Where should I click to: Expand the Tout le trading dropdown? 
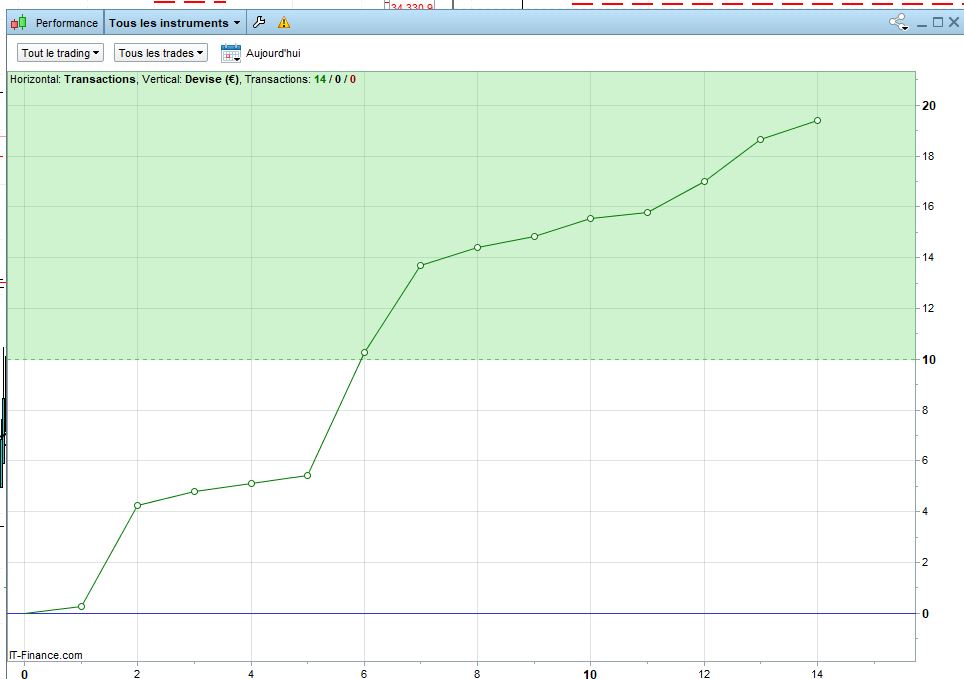coord(60,53)
